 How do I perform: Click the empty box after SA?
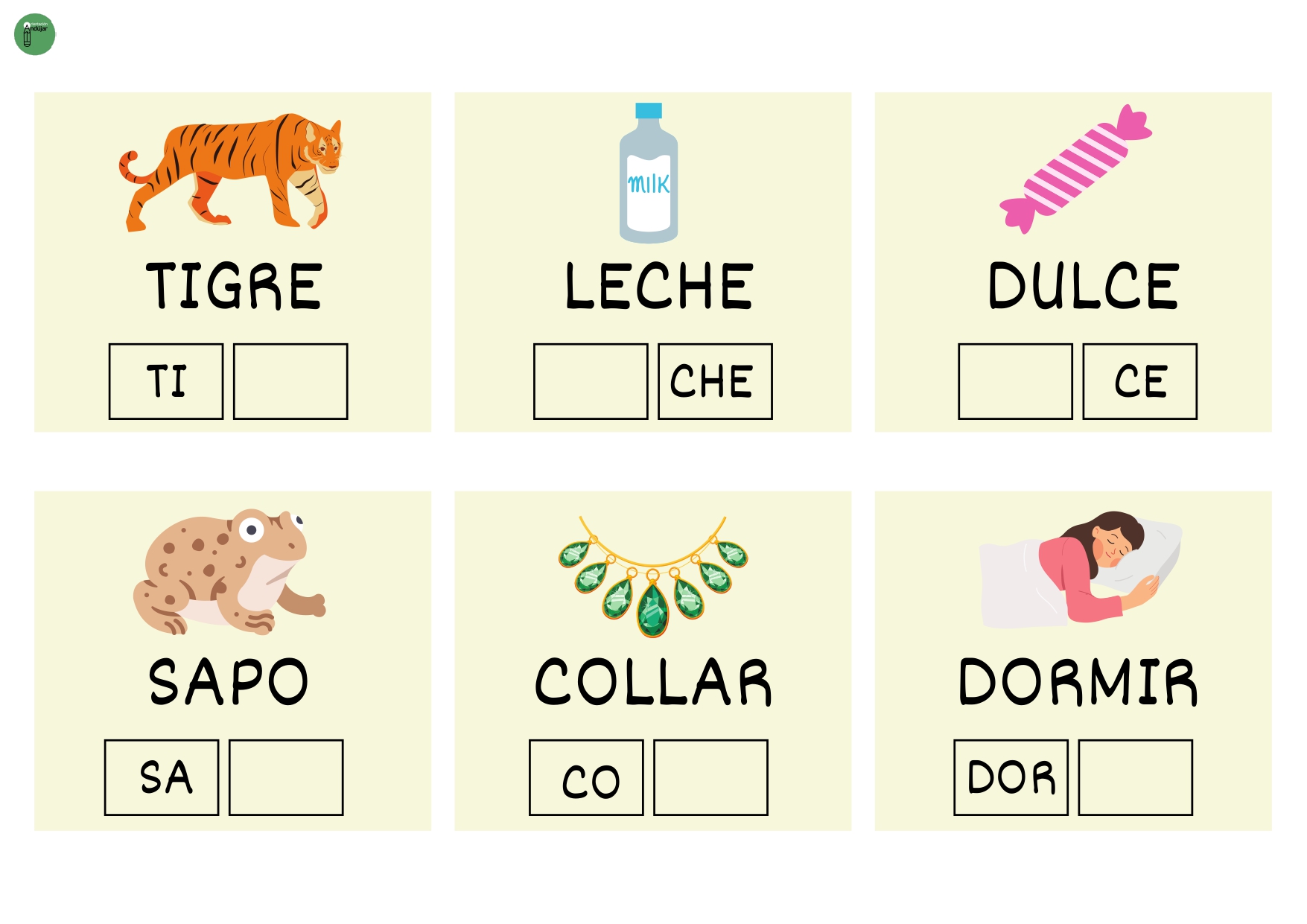pos(286,777)
